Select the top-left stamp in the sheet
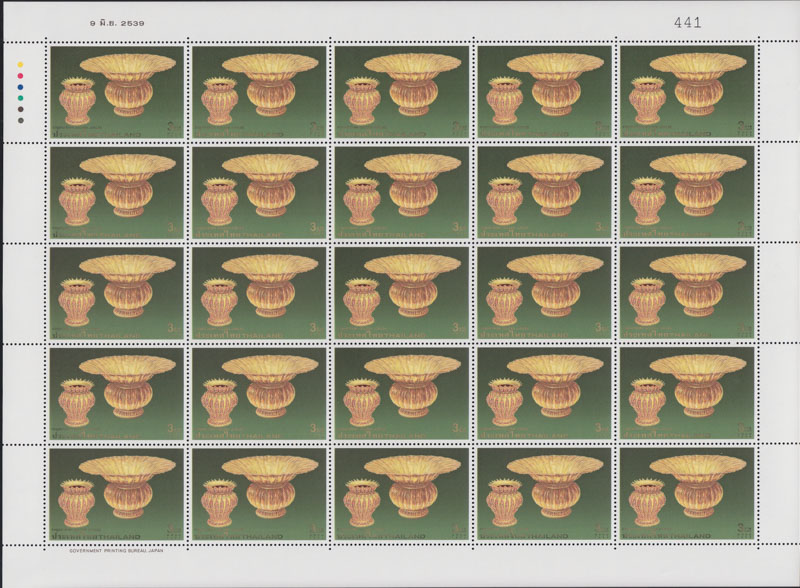Screen dimensions: 800x588 point(116,90)
